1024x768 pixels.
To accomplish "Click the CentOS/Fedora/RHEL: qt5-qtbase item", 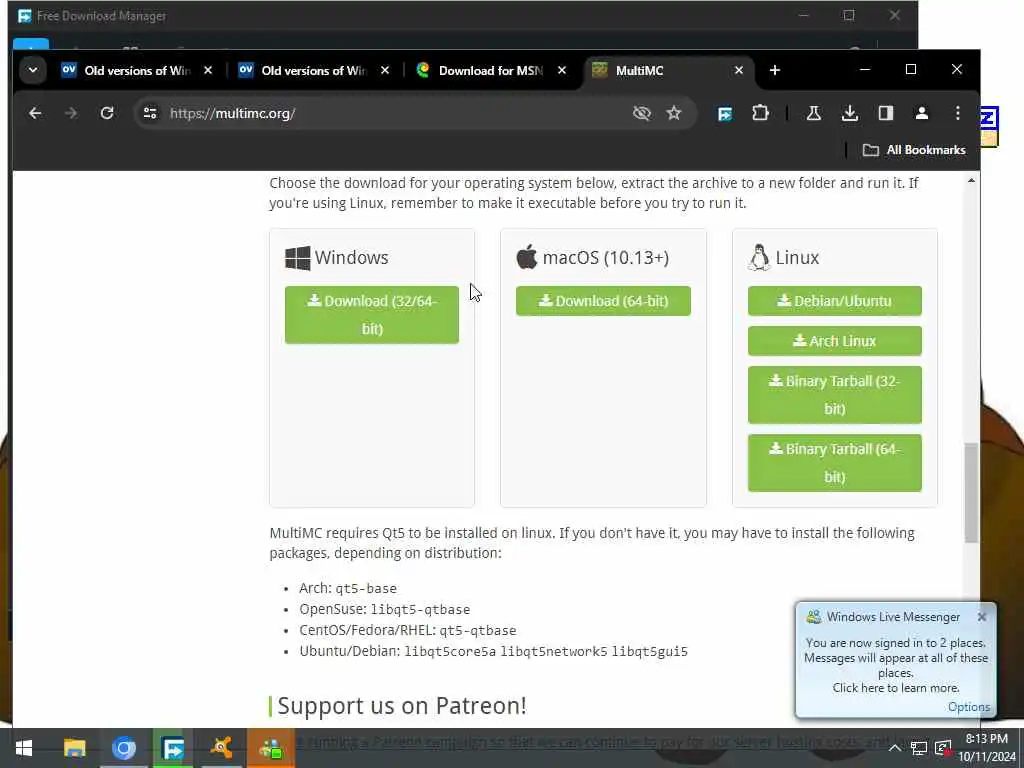I will (408, 630).
